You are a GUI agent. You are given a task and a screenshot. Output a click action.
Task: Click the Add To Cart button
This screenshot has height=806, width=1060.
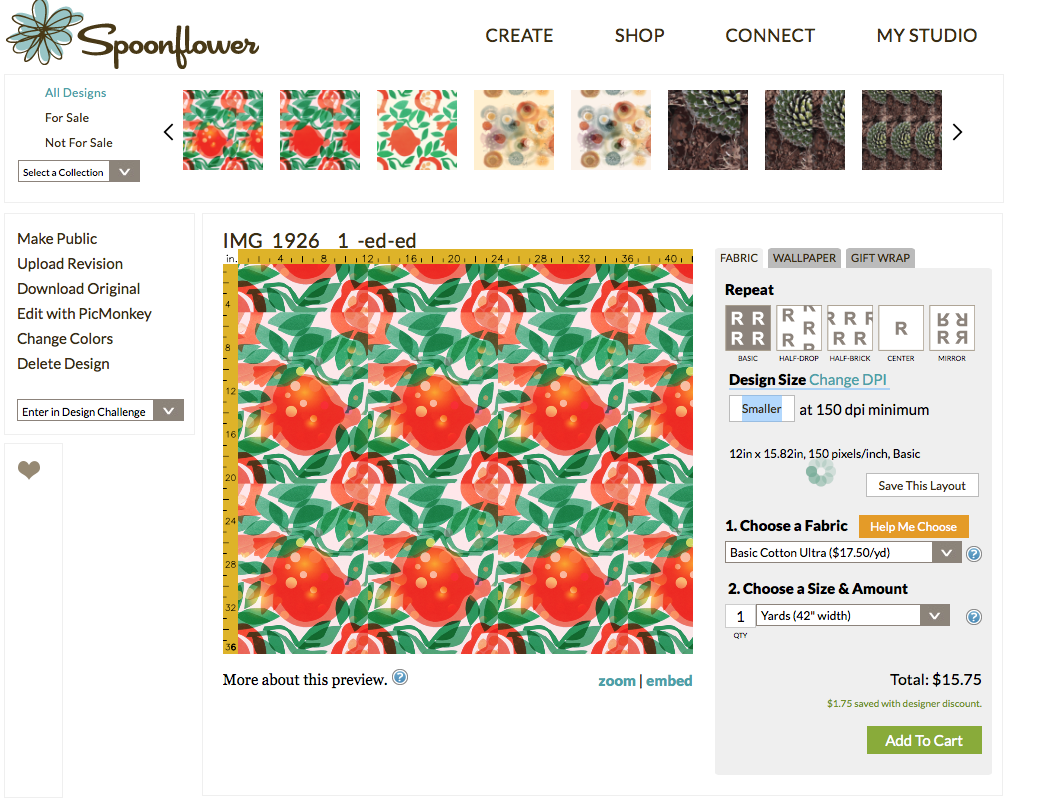pyautogui.click(x=923, y=741)
